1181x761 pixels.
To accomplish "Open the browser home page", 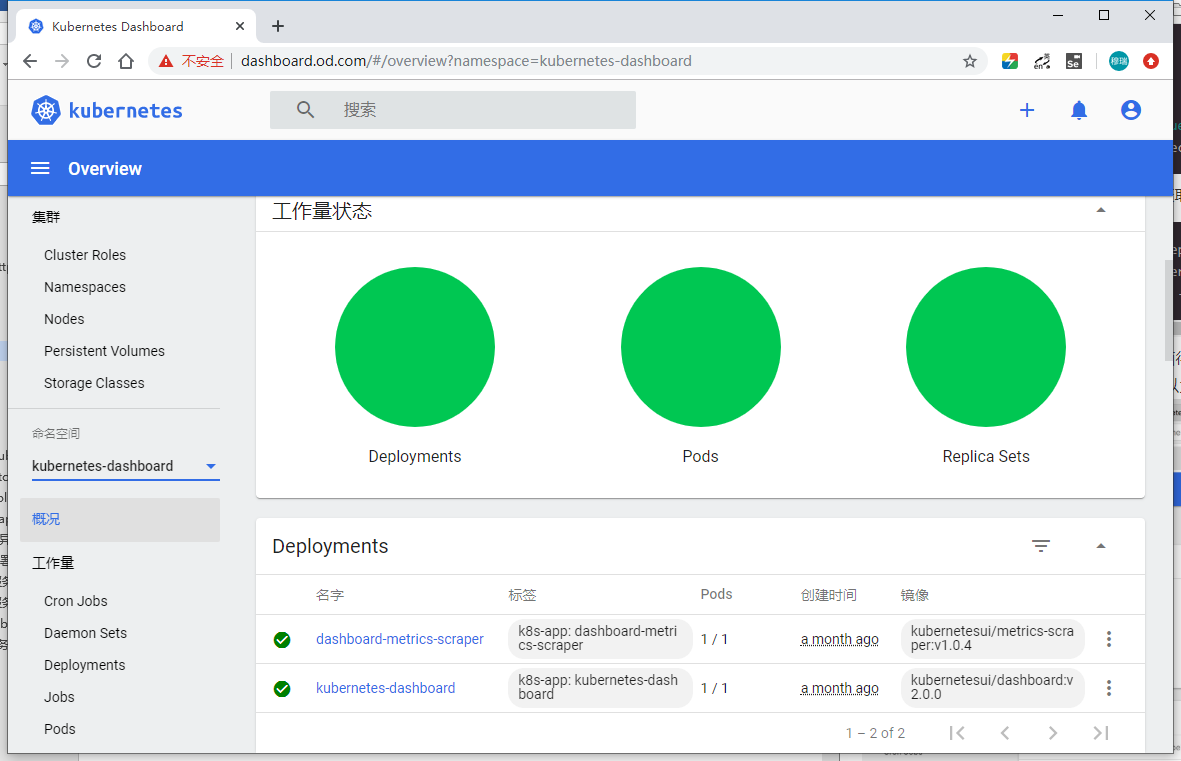I will (126, 61).
